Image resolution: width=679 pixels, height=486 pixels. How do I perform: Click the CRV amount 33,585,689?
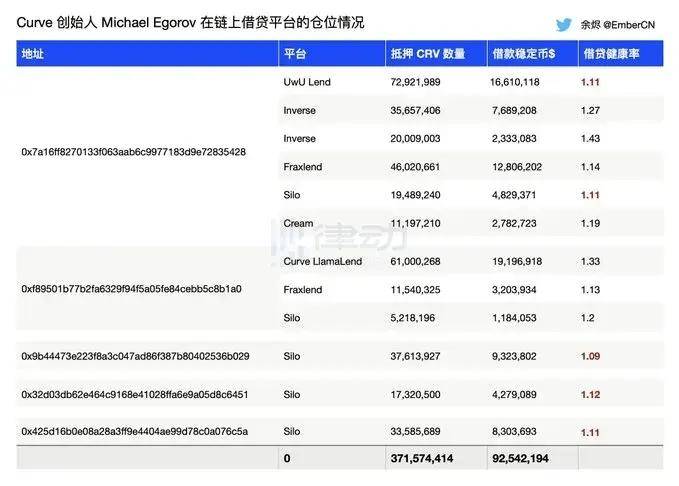point(415,431)
